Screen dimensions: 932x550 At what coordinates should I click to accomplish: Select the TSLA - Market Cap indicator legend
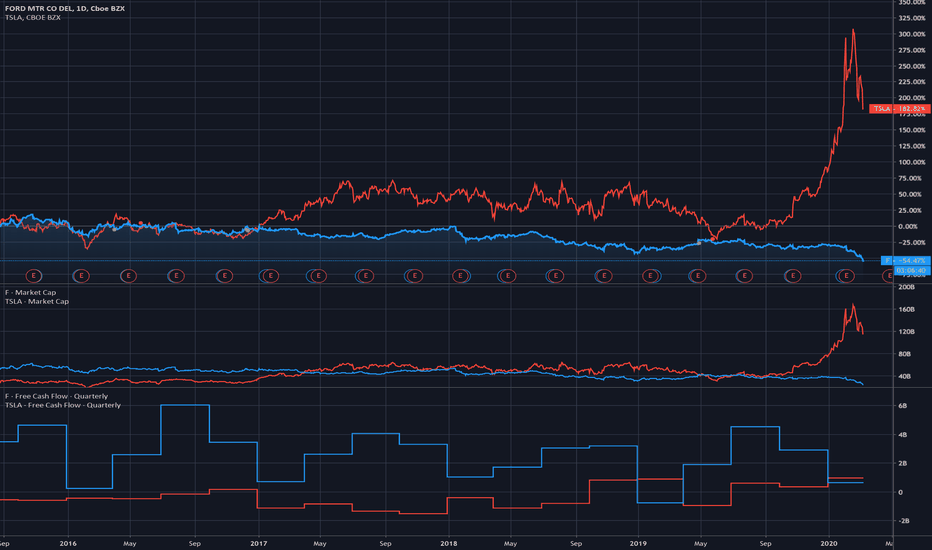click(37, 301)
